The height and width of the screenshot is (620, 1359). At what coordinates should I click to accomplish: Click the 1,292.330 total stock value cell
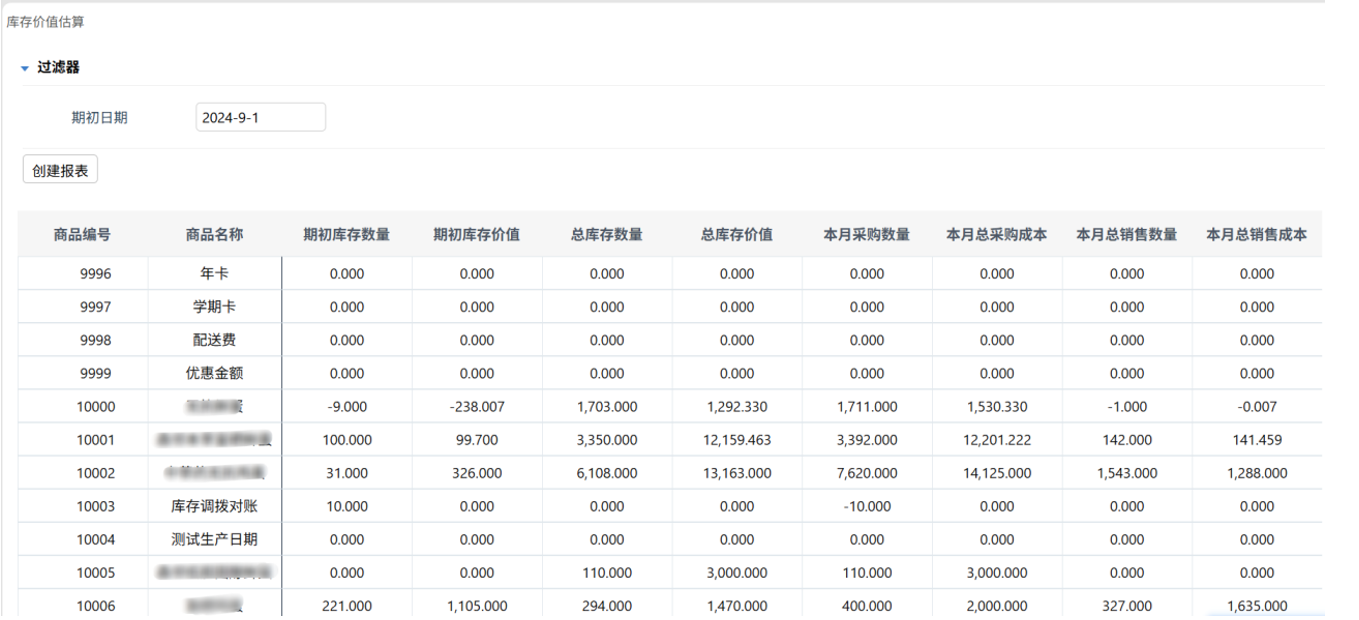(737, 406)
